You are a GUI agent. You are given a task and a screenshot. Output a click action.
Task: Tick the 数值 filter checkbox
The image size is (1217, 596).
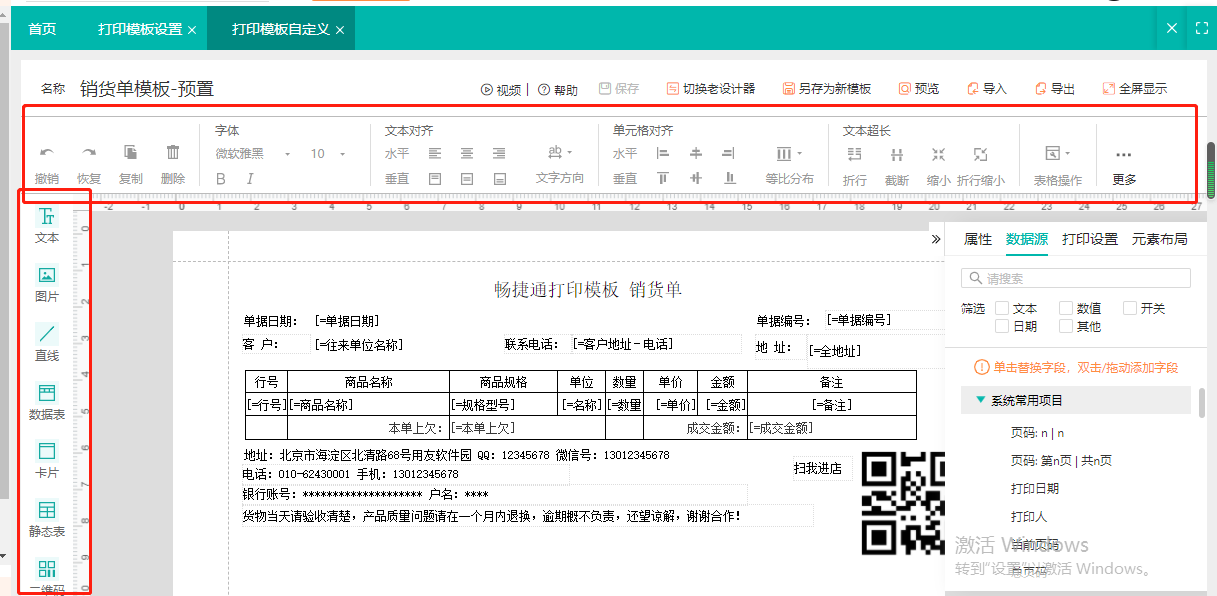[1066, 309]
